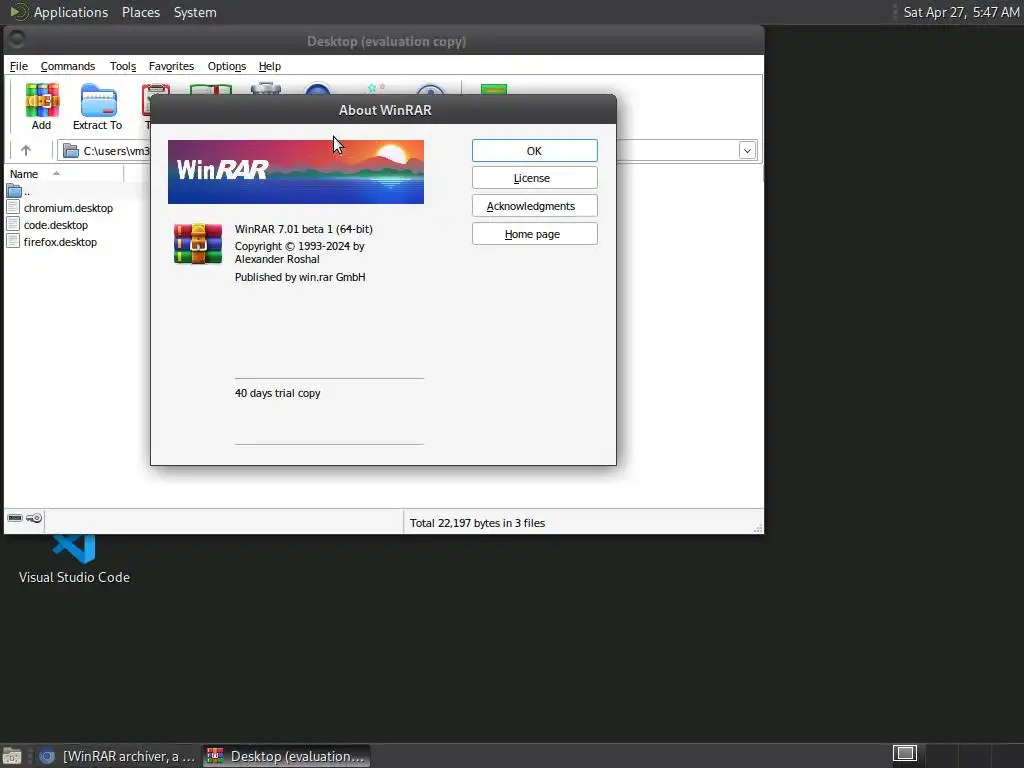The width and height of the screenshot is (1024, 768).
Task: Click the workspace switcher in bottom panel
Action: coord(905,753)
